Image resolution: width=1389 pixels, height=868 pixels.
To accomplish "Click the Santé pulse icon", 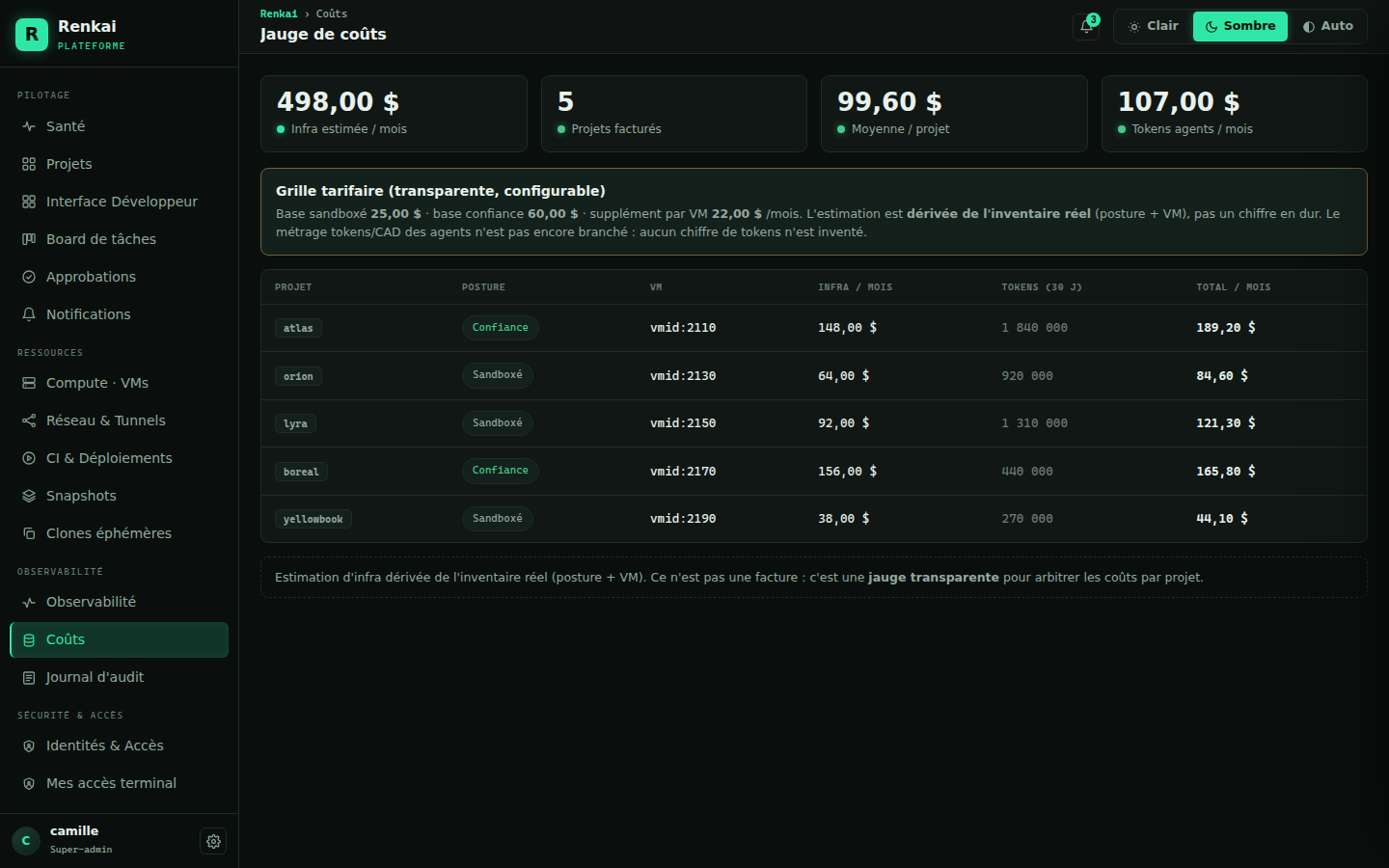I will tap(29, 126).
